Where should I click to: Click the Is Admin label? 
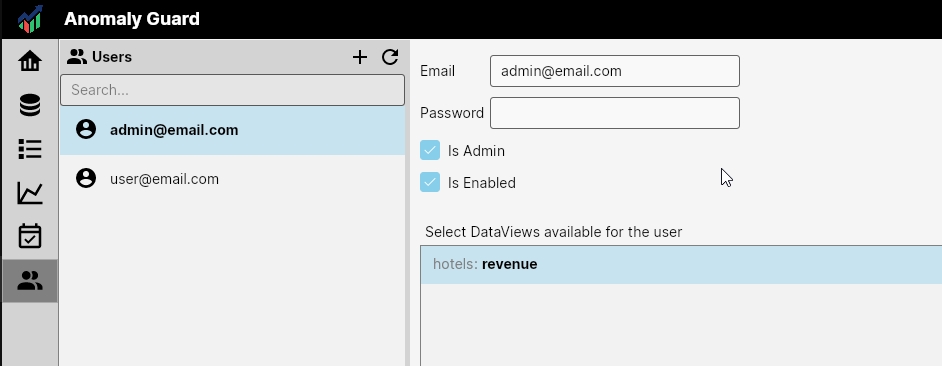click(x=476, y=151)
